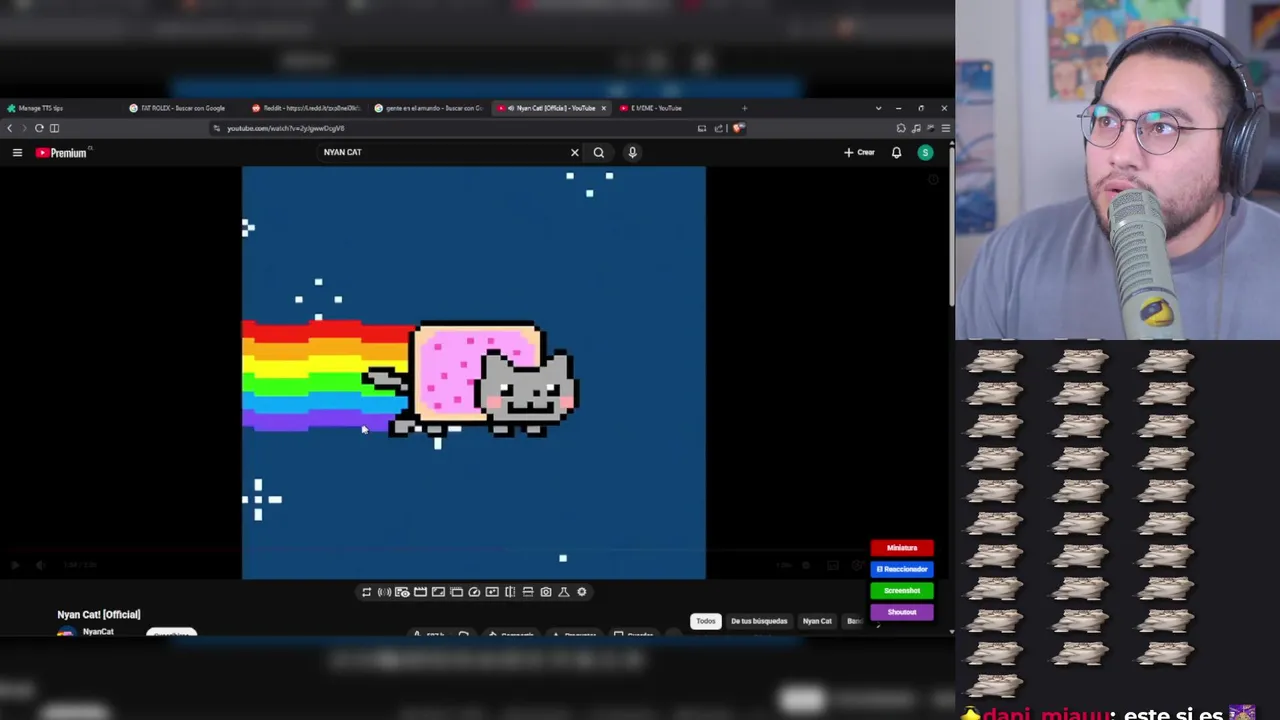Click the pop-up player windows icon
The width and height of the screenshot is (1280, 720).
(456, 592)
